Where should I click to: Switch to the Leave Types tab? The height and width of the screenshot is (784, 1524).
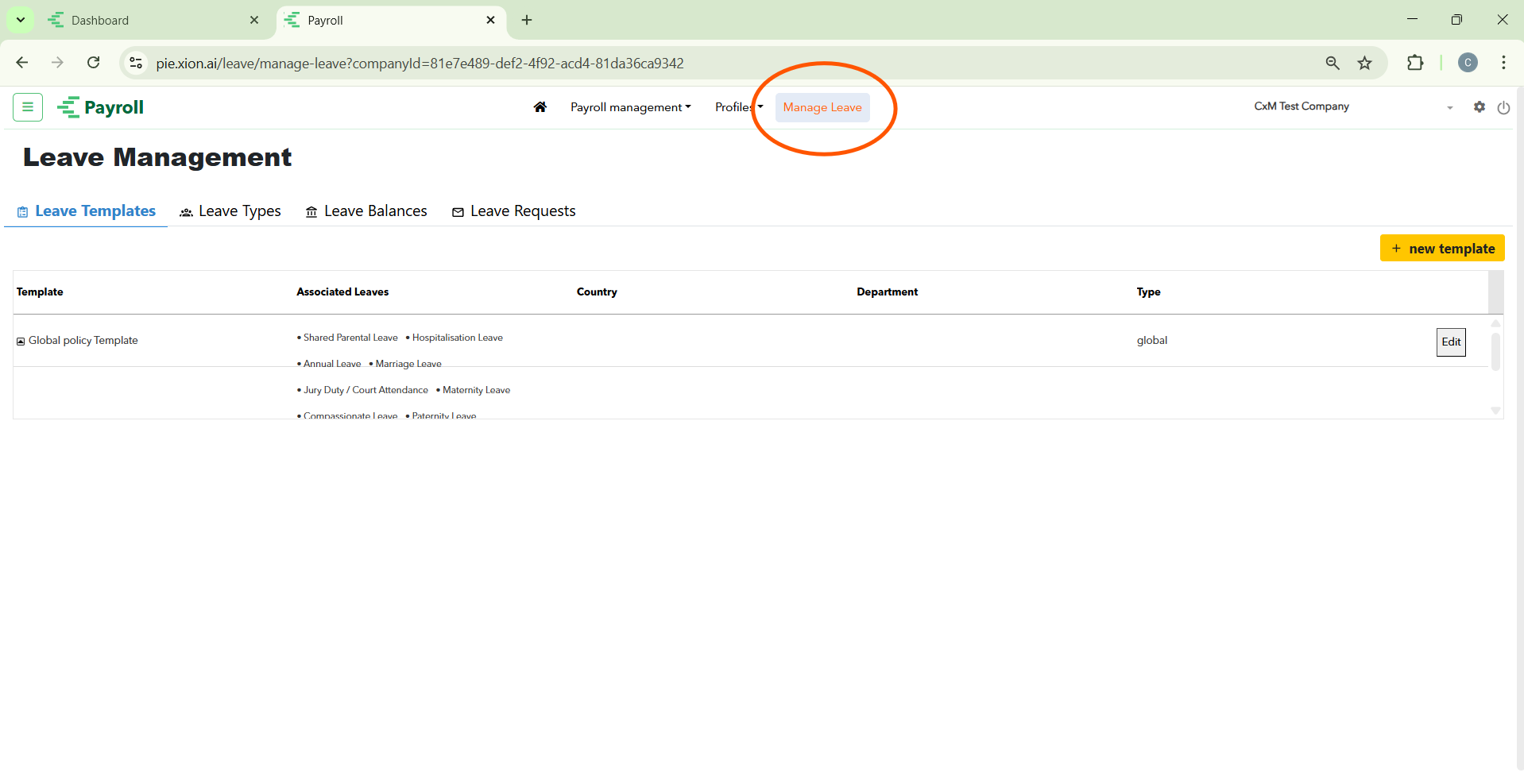(230, 211)
